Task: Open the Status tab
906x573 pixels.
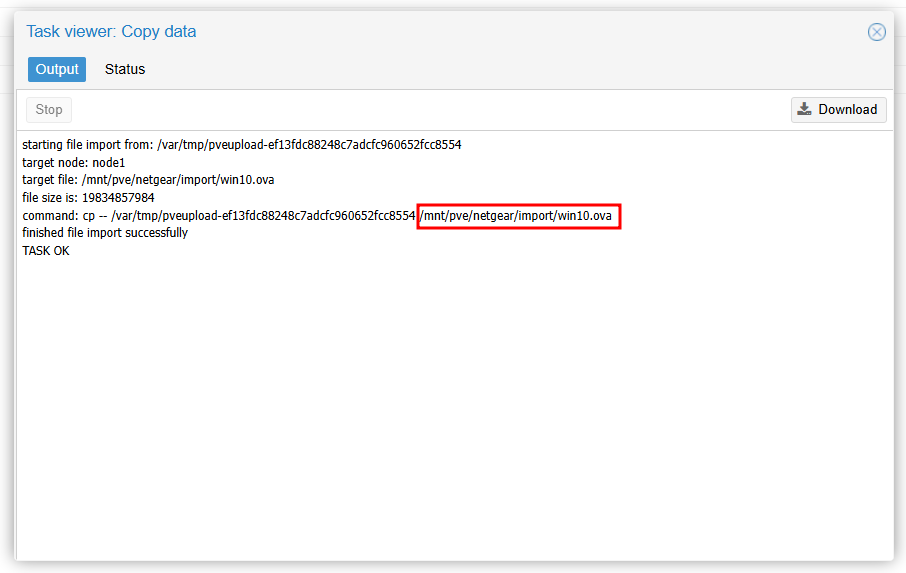Action: click(x=125, y=69)
